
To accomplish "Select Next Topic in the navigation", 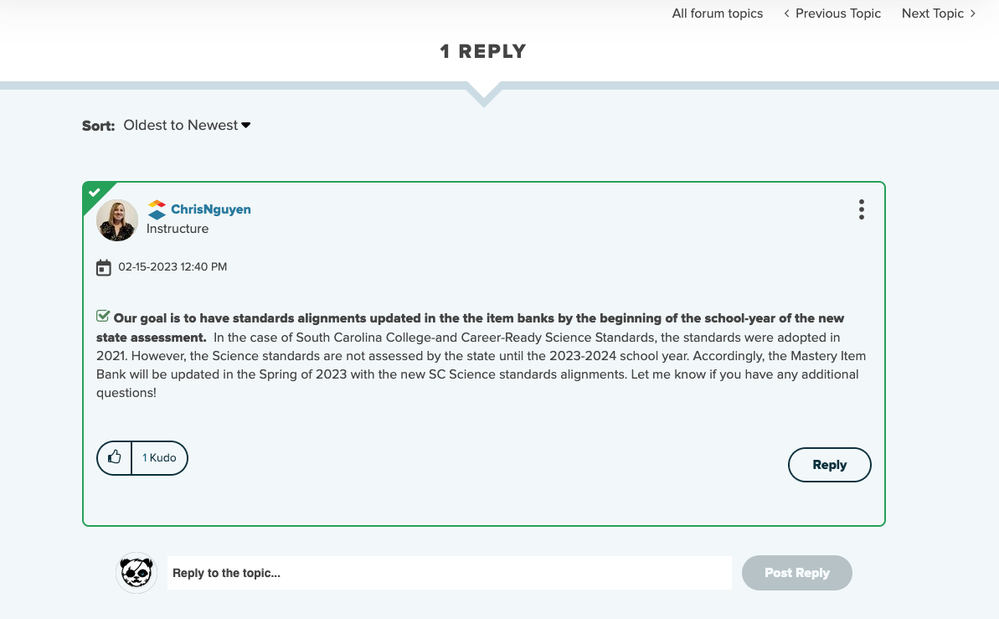I will [932, 13].
